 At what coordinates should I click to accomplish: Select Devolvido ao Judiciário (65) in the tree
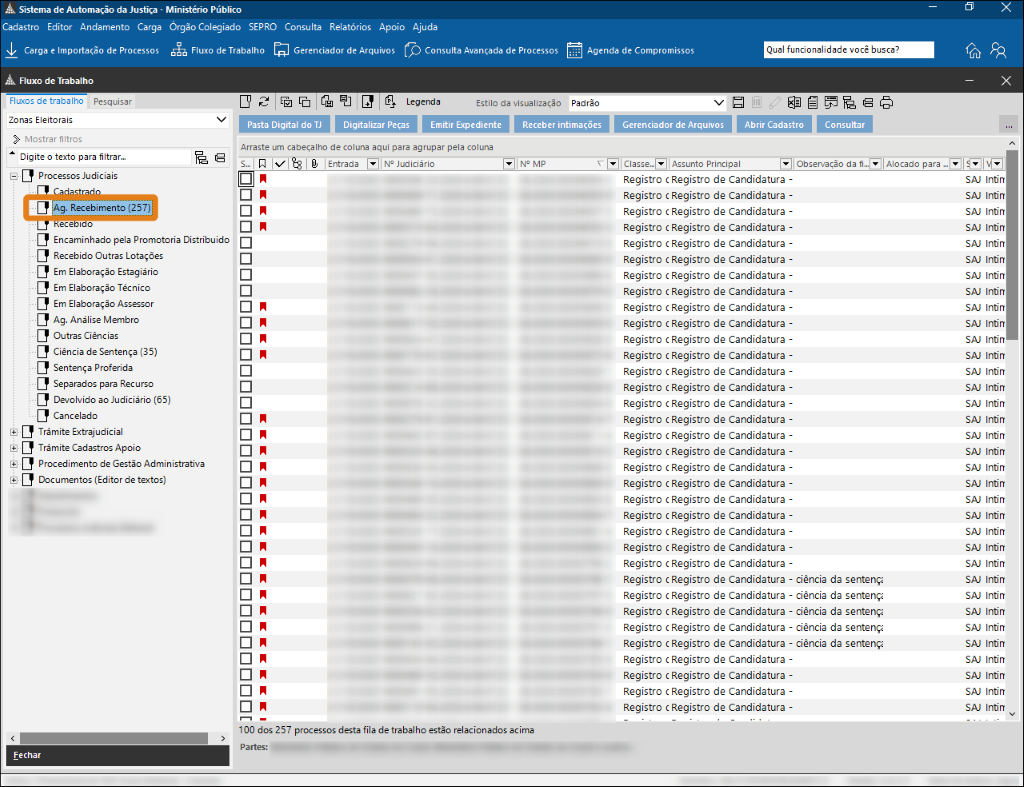[112, 400]
